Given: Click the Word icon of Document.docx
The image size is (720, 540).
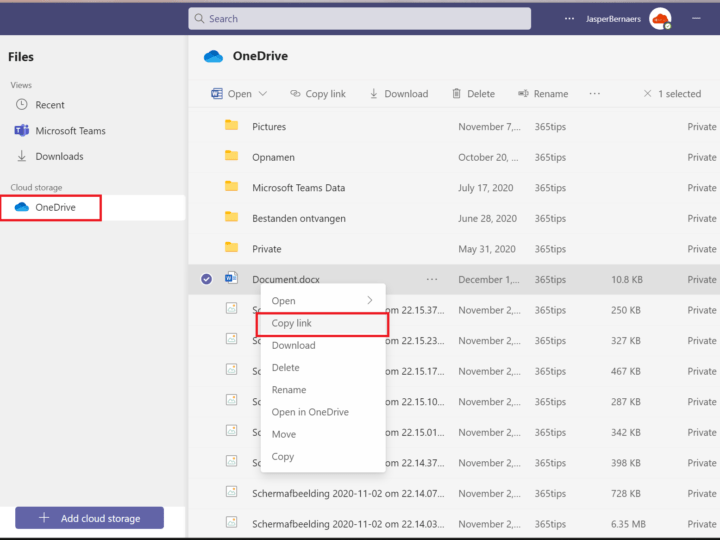Looking at the screenshot, I should click(231, 278).
